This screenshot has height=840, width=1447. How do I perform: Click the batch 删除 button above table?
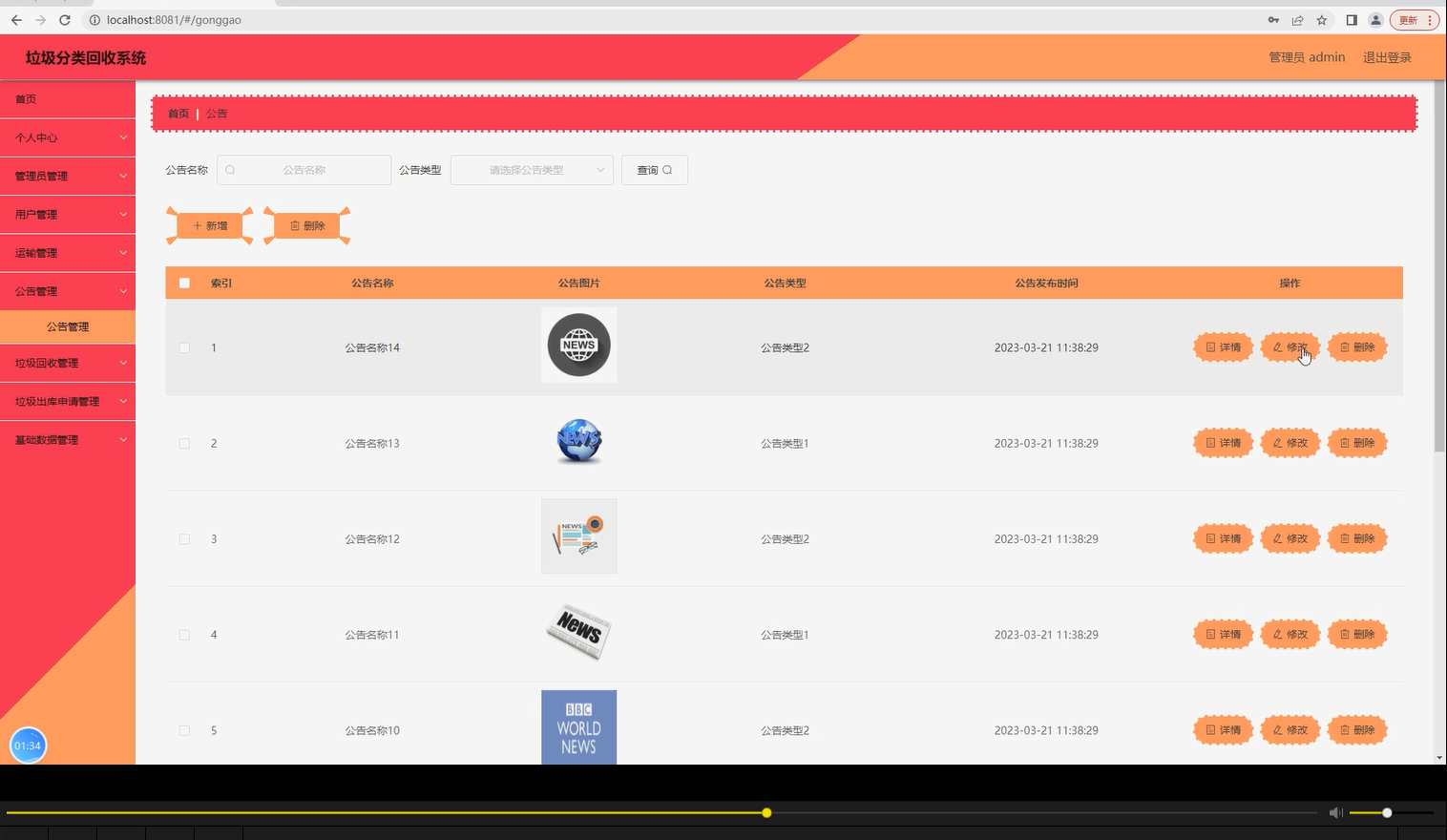coord(307,226)
